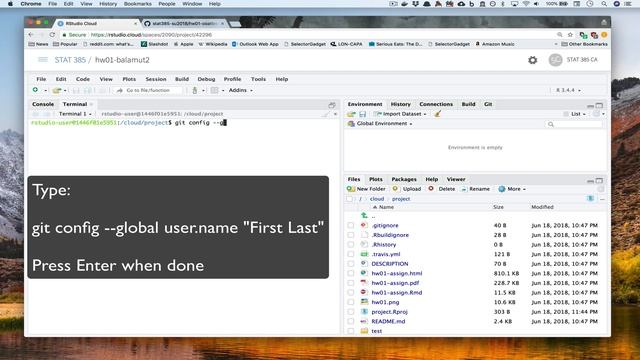Toggle the select-all files checkbox

(x=349, y=199)
